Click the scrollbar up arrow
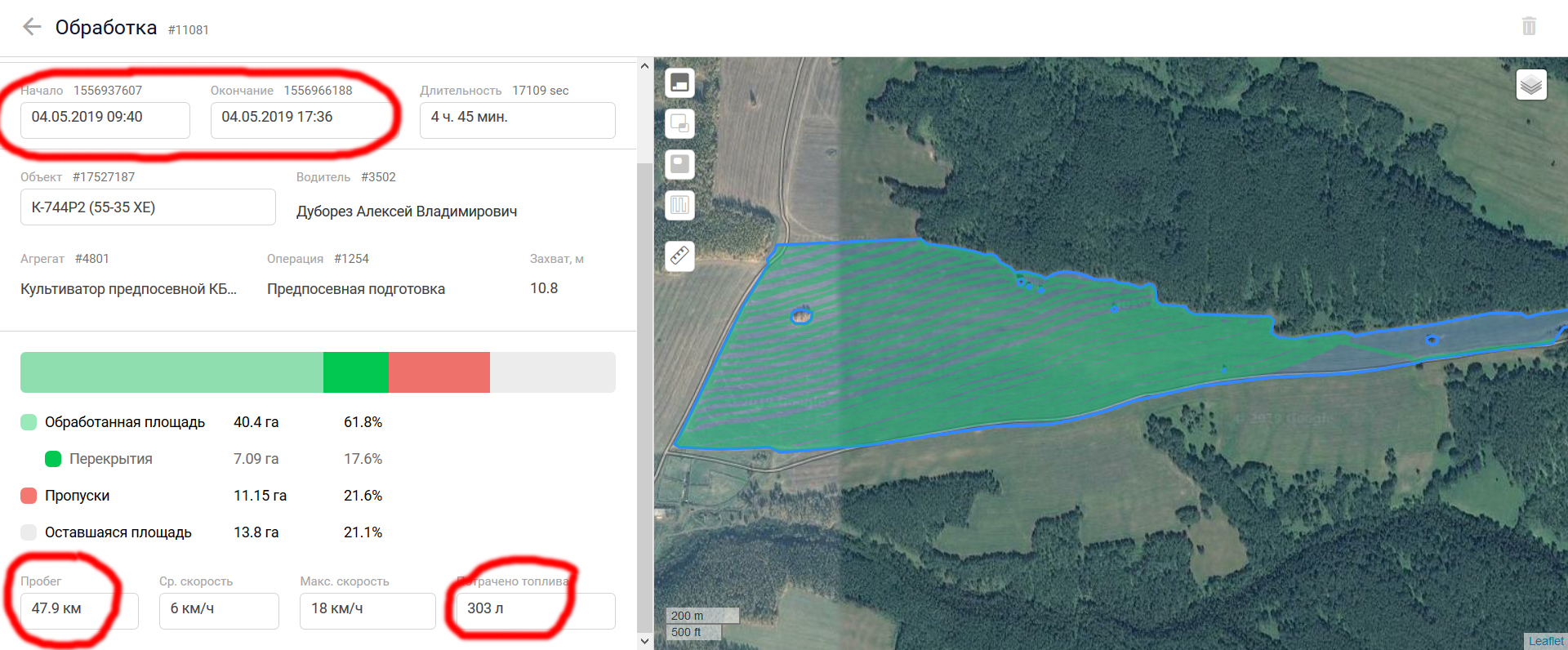The height and width of the screenshot is (650, 1568). pyautogui.click(x=644, y=66)
